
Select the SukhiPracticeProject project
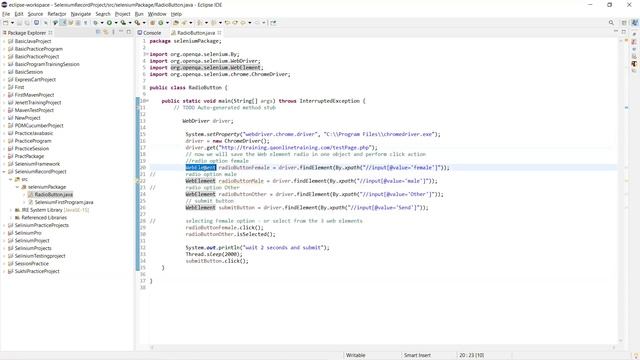37,271
